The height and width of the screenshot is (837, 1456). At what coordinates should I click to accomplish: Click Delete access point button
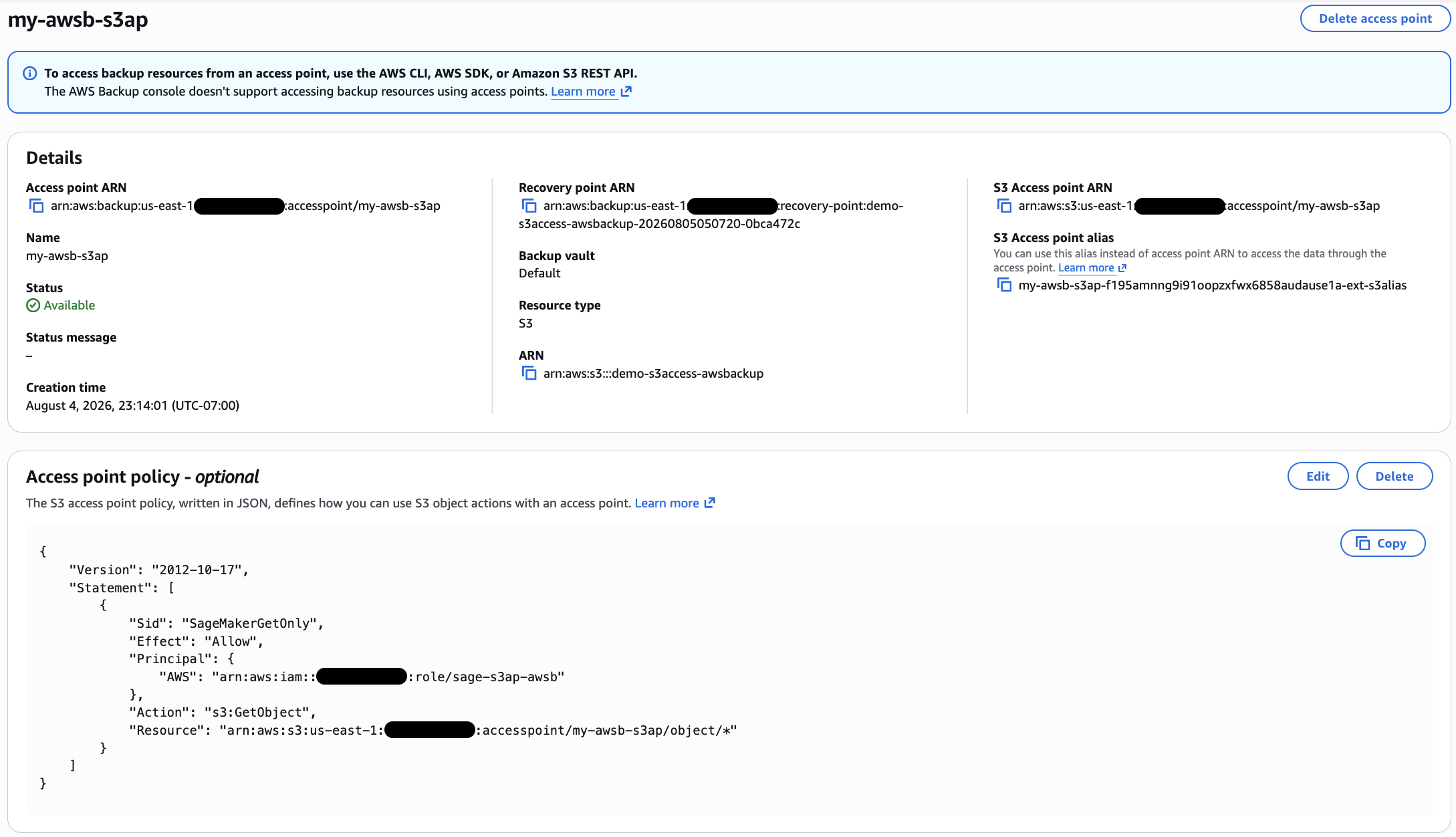pyautogui.click(x=1375, y=19)
